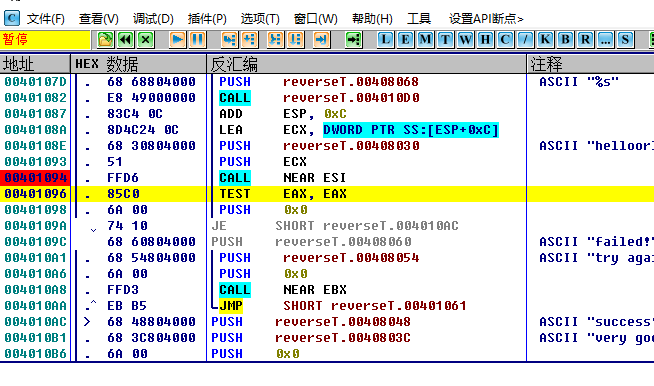Click the 反汇编 column header

point(367,64)
